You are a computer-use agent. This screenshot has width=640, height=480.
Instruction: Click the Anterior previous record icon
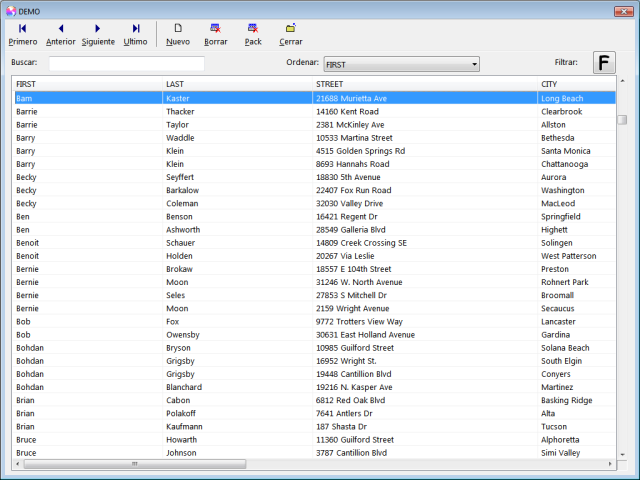(x=60, y=34)
